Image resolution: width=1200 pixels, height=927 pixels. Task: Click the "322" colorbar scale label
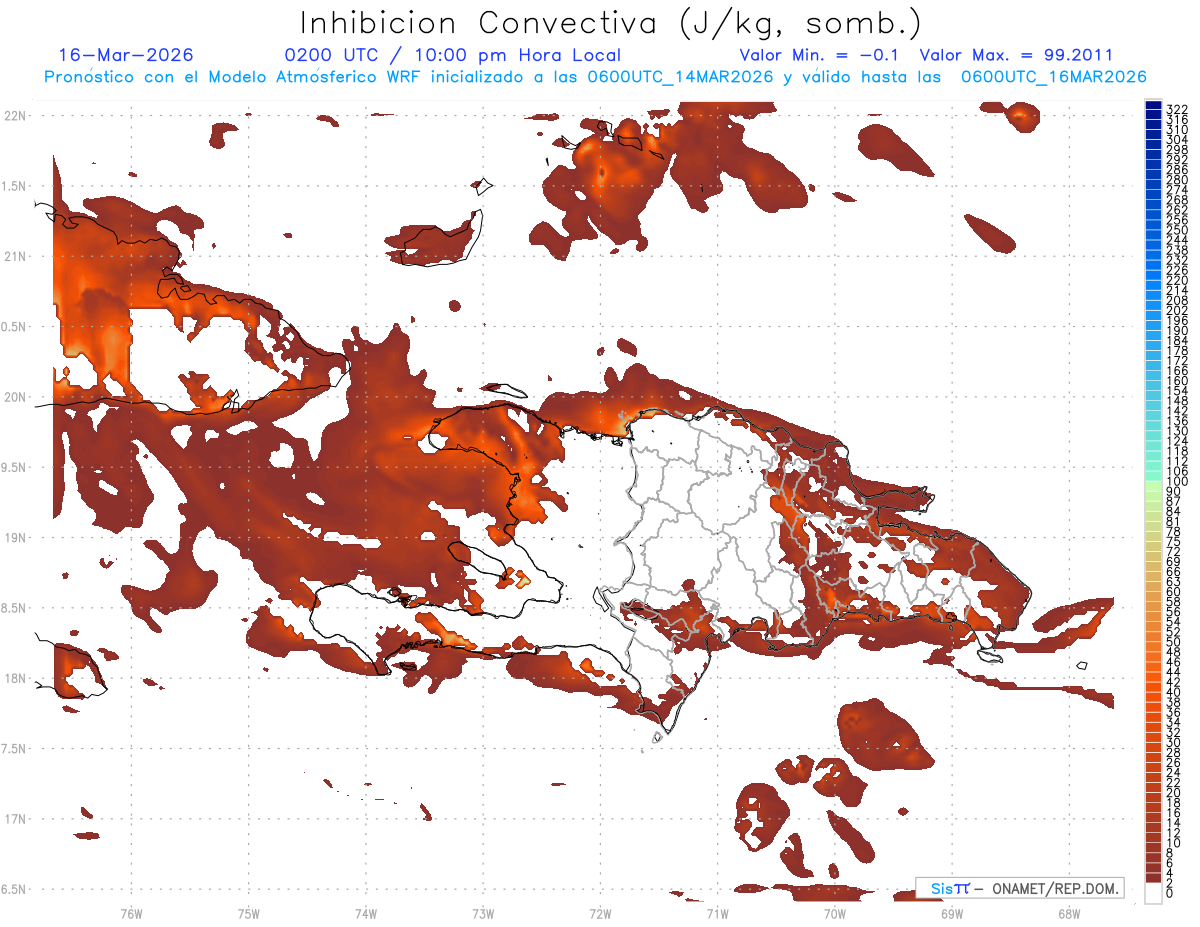point(1177,108)
